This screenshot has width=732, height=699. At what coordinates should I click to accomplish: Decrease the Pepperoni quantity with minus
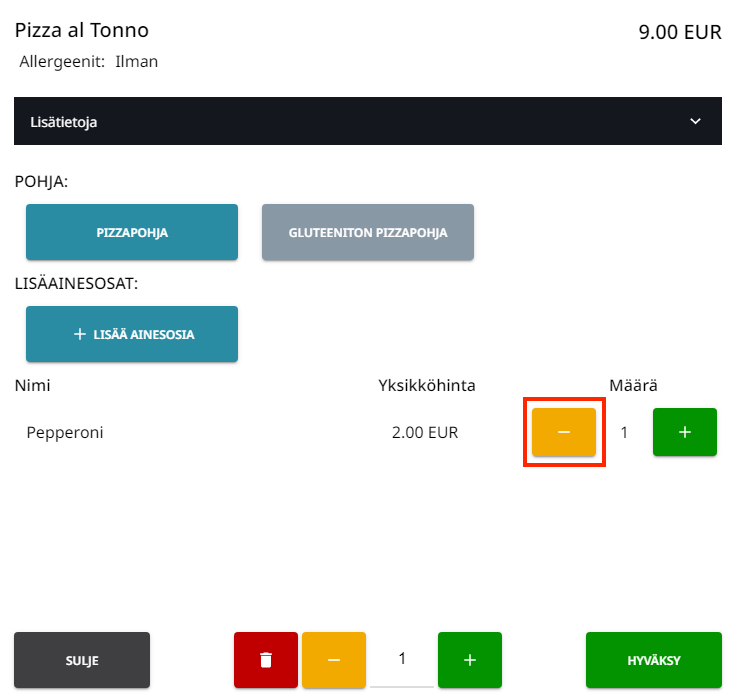tap(564, 432)
